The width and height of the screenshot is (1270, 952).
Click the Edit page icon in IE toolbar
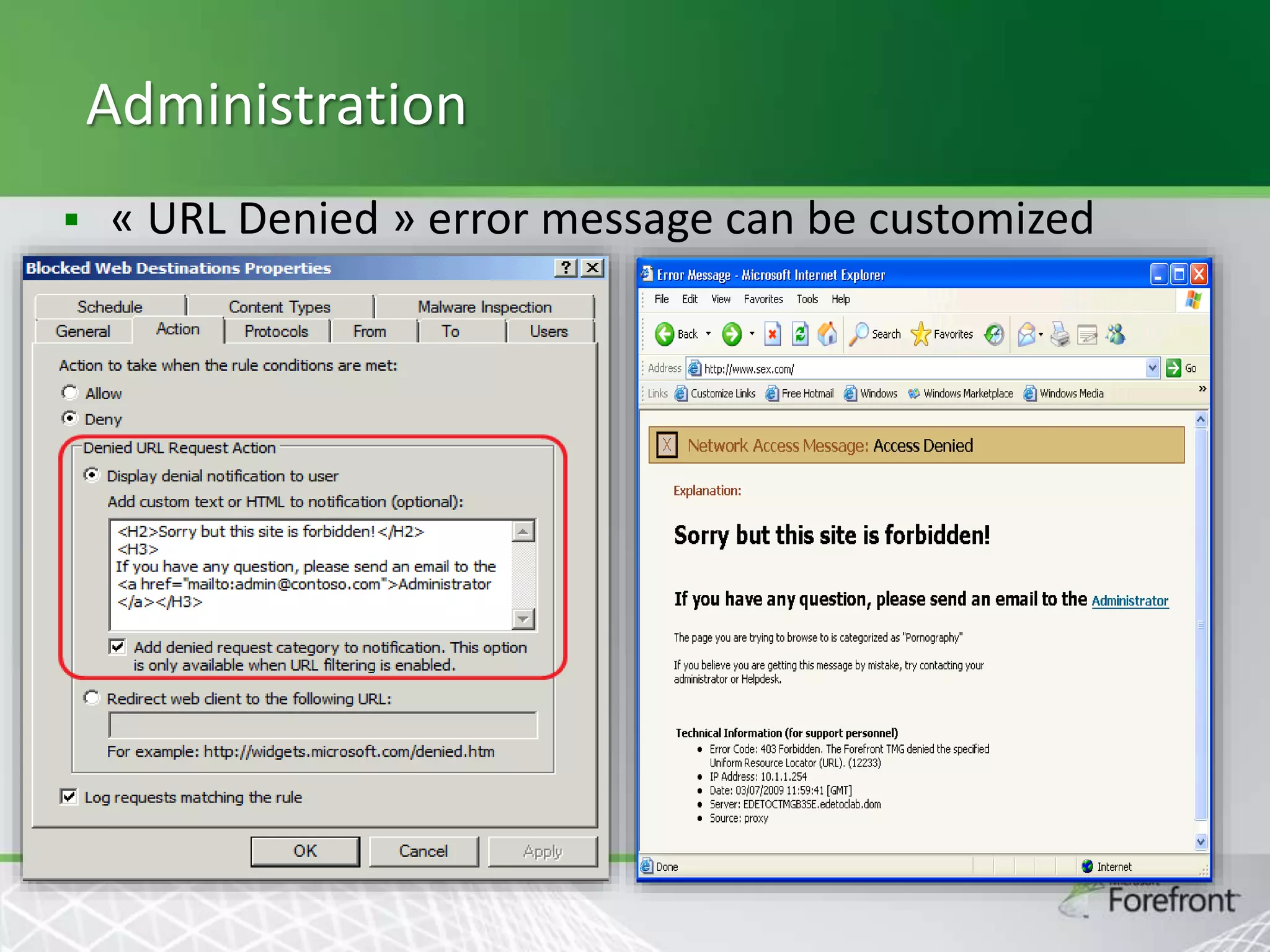[x=1087, y=335]
